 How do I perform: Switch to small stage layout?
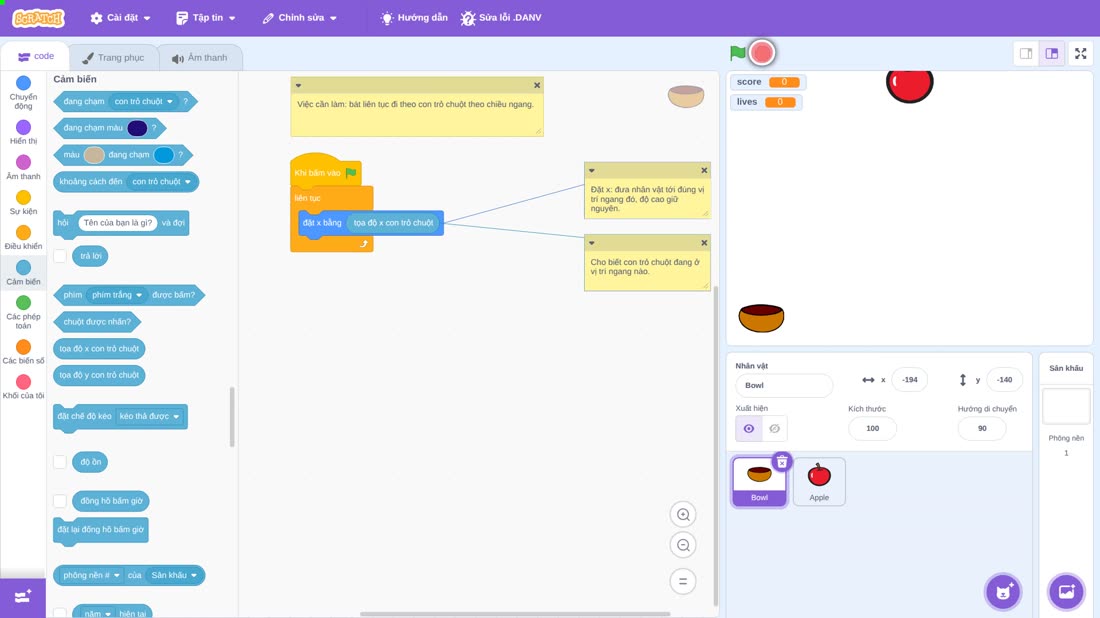[1026, 53]
